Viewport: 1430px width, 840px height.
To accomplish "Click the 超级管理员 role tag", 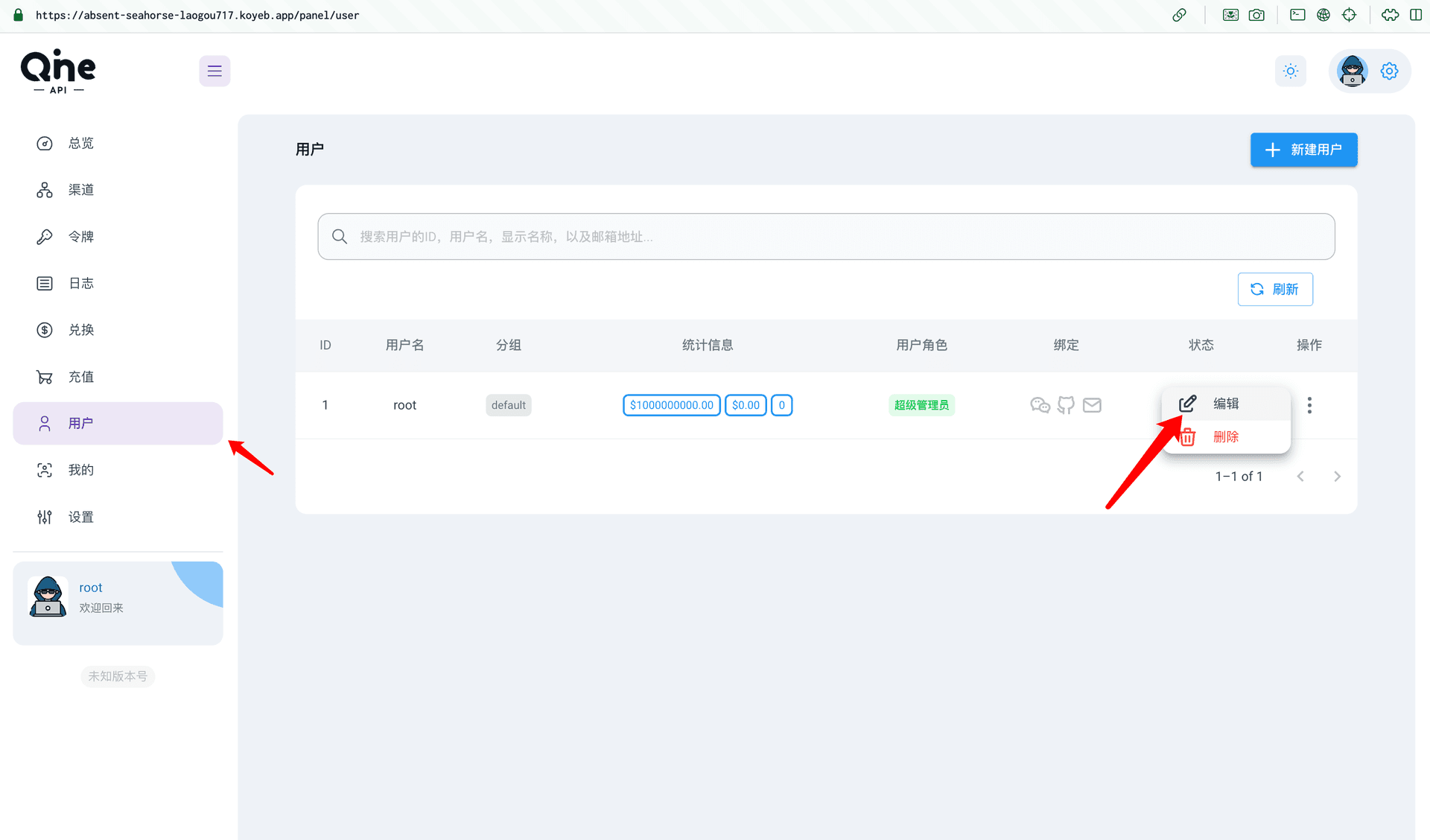I will [x=921, y=405].
